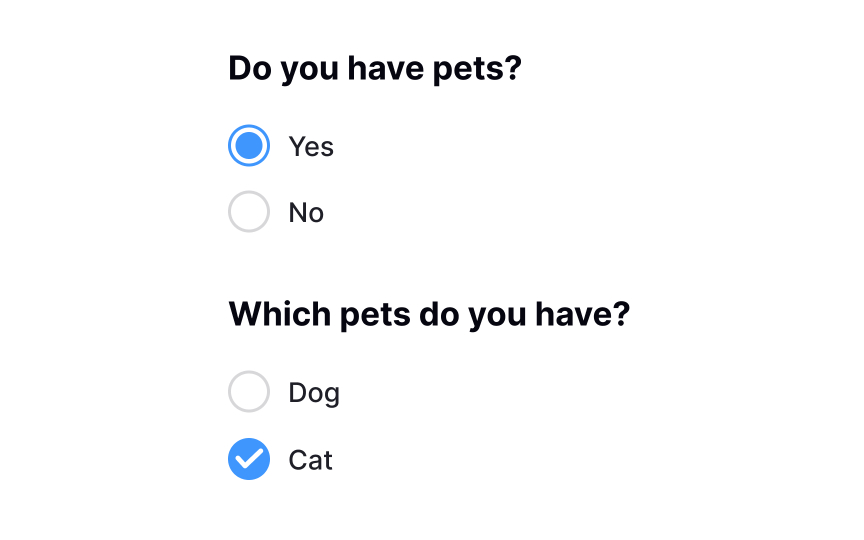Click the empty gray circle next to No
864x540 pixels.
(249, 212)
